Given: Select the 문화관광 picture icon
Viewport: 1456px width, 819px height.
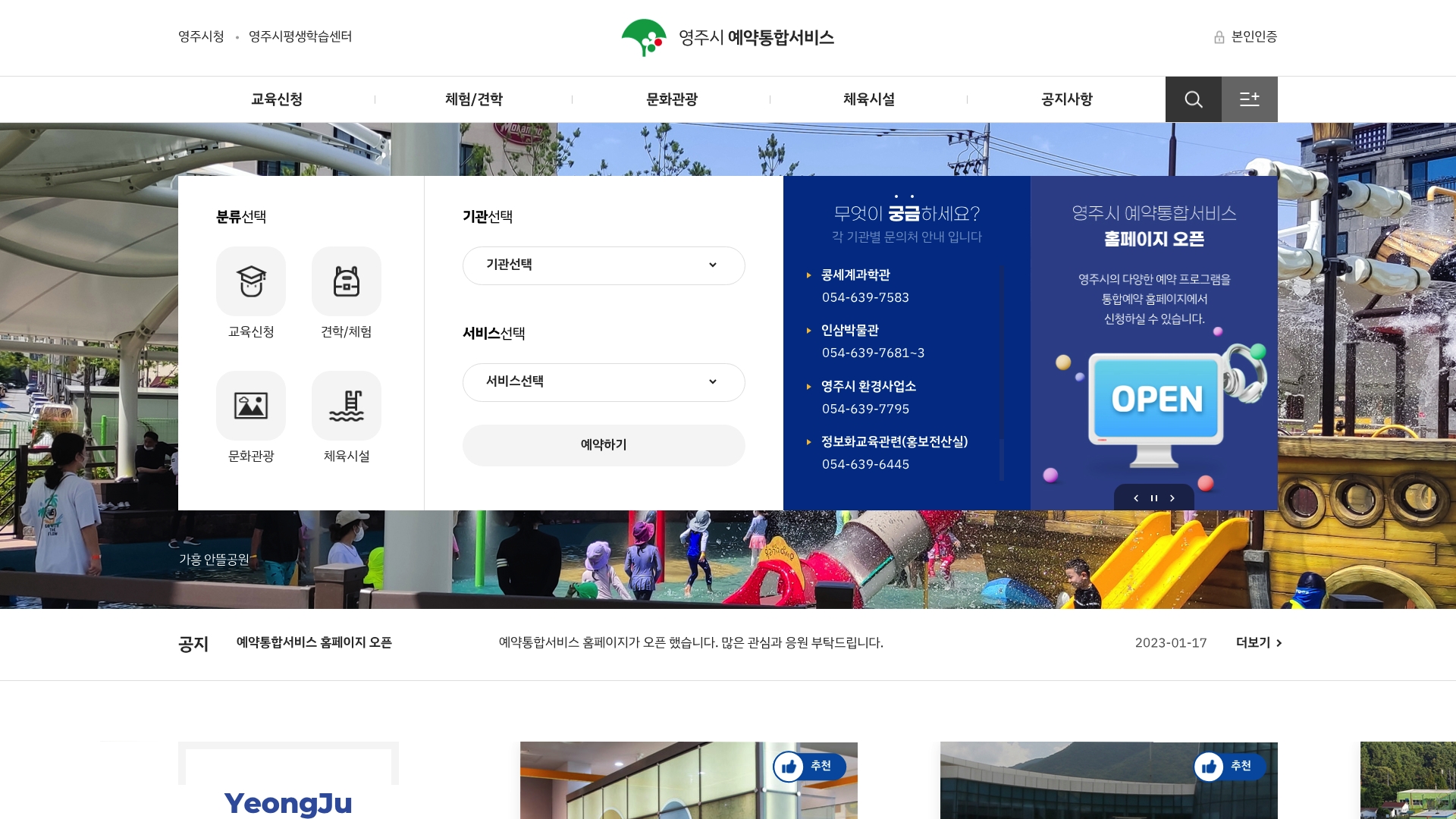Looking at the screenshot, I should tap(251, 406).
